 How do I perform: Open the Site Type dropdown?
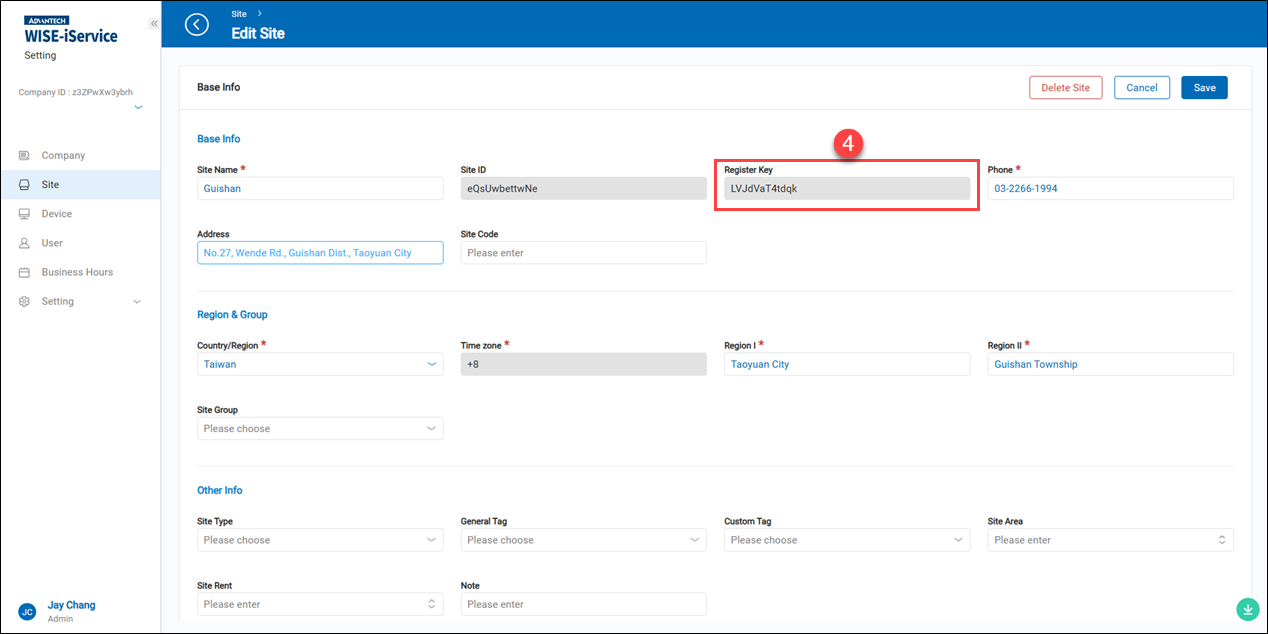[320, 540]
